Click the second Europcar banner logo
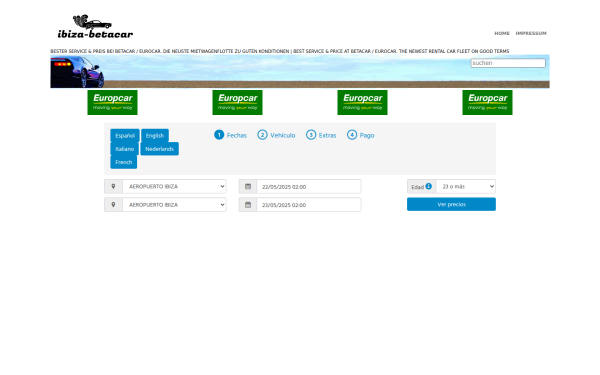The width and height of the screenshot is (600, 375). click(237, 103)
